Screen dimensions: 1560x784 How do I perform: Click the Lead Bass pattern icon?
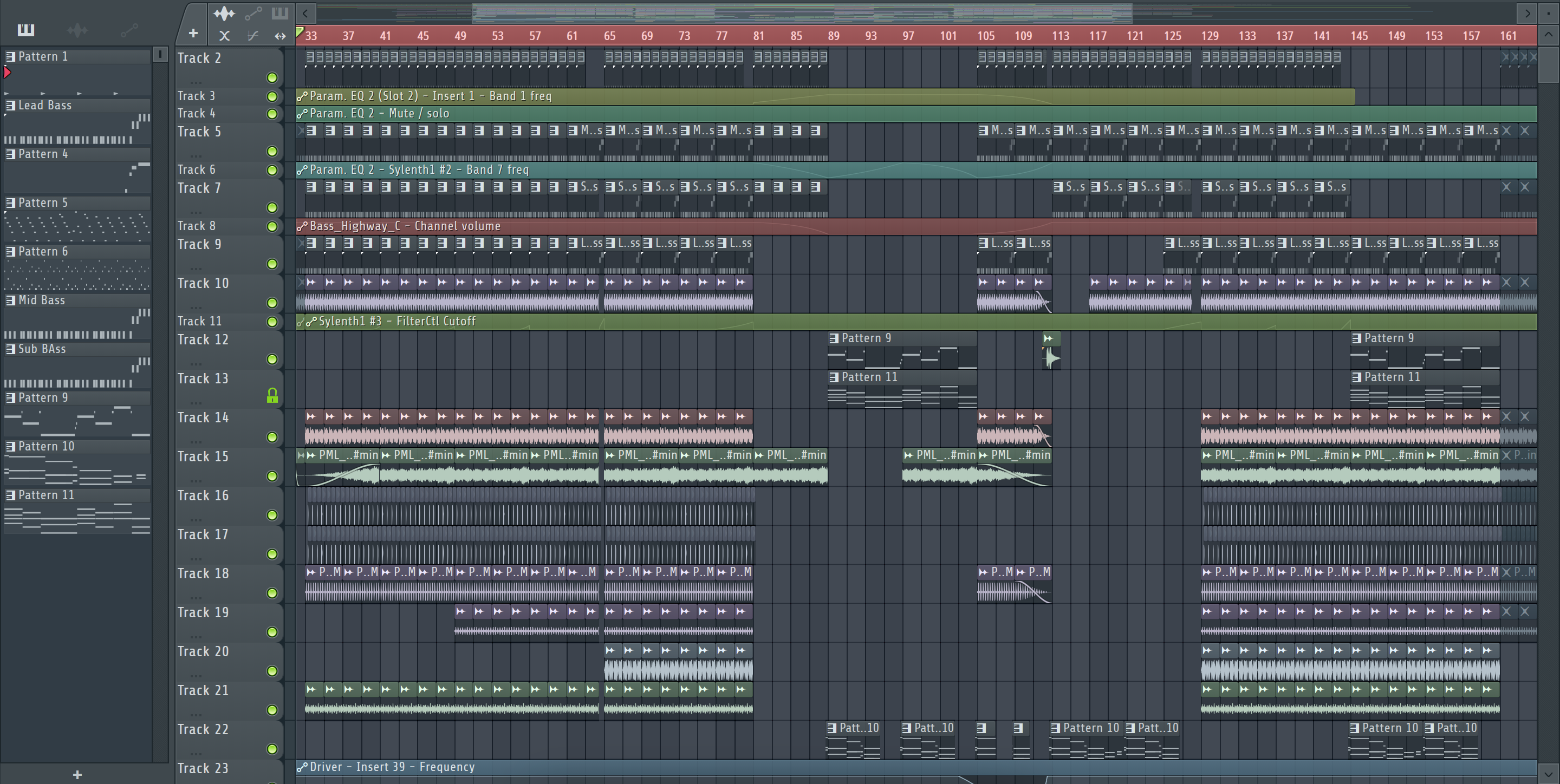point(10,106)
